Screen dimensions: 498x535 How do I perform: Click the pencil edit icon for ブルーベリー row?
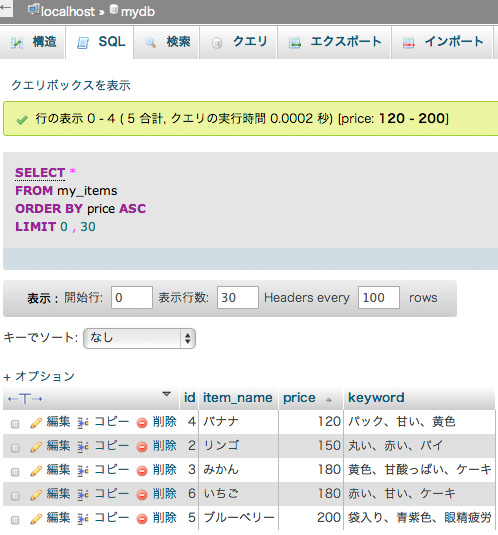point(36,519)
